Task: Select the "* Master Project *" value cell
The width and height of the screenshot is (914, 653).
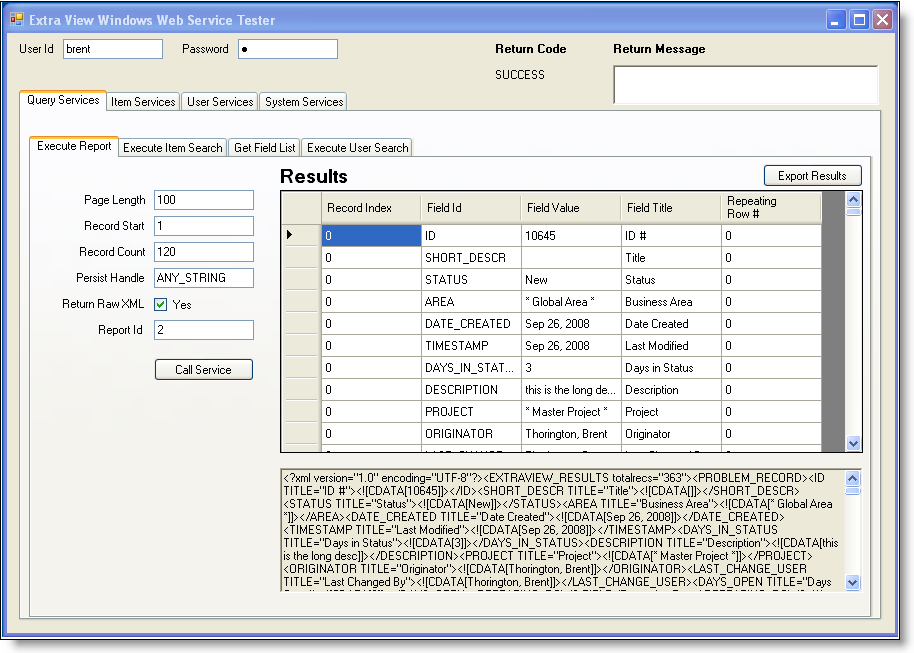Action: click(571, 412)
